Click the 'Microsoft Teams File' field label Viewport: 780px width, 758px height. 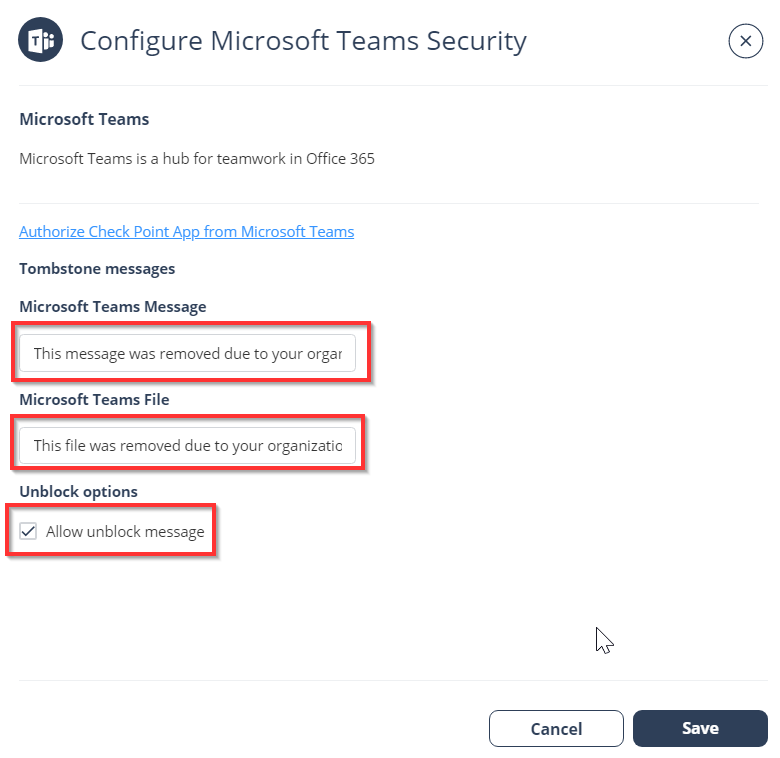[x=95, y=399]
